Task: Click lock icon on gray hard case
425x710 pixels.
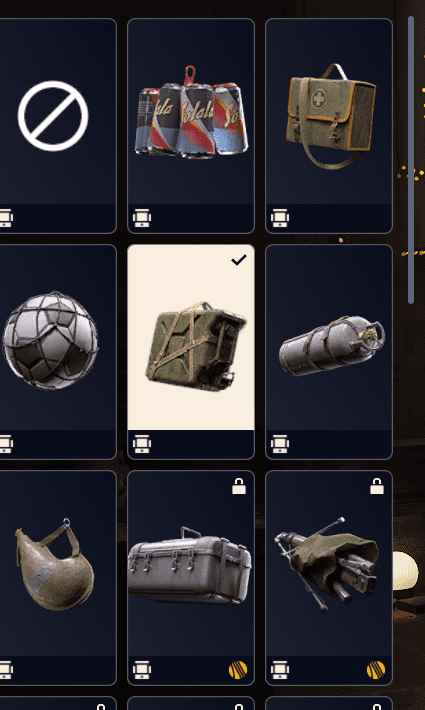Action: click(x=239, y=486)
